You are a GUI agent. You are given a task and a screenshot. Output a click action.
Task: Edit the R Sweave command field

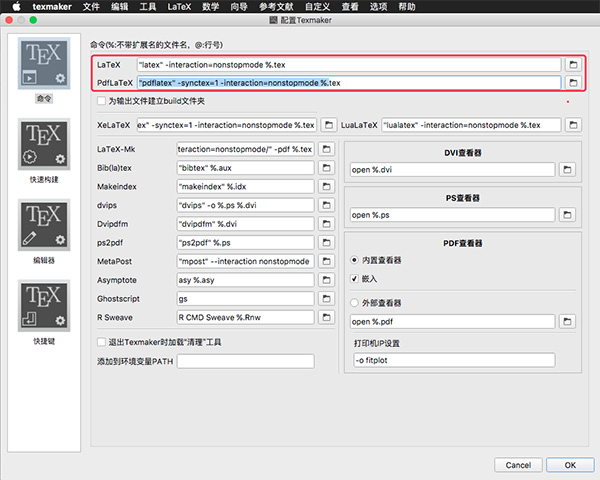coord(245,317)
